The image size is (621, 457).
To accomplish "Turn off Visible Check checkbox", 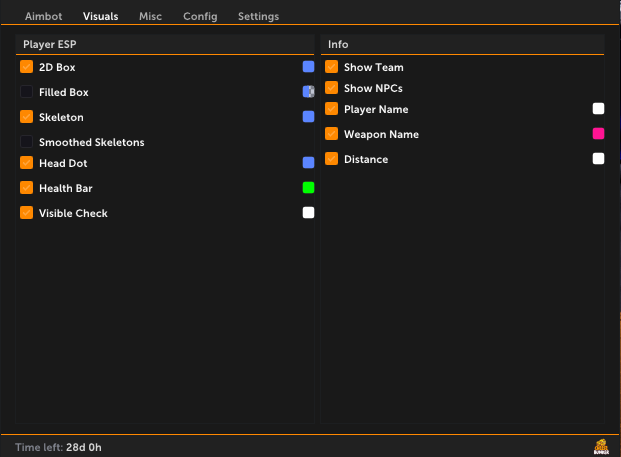I will tap(27, 212).
